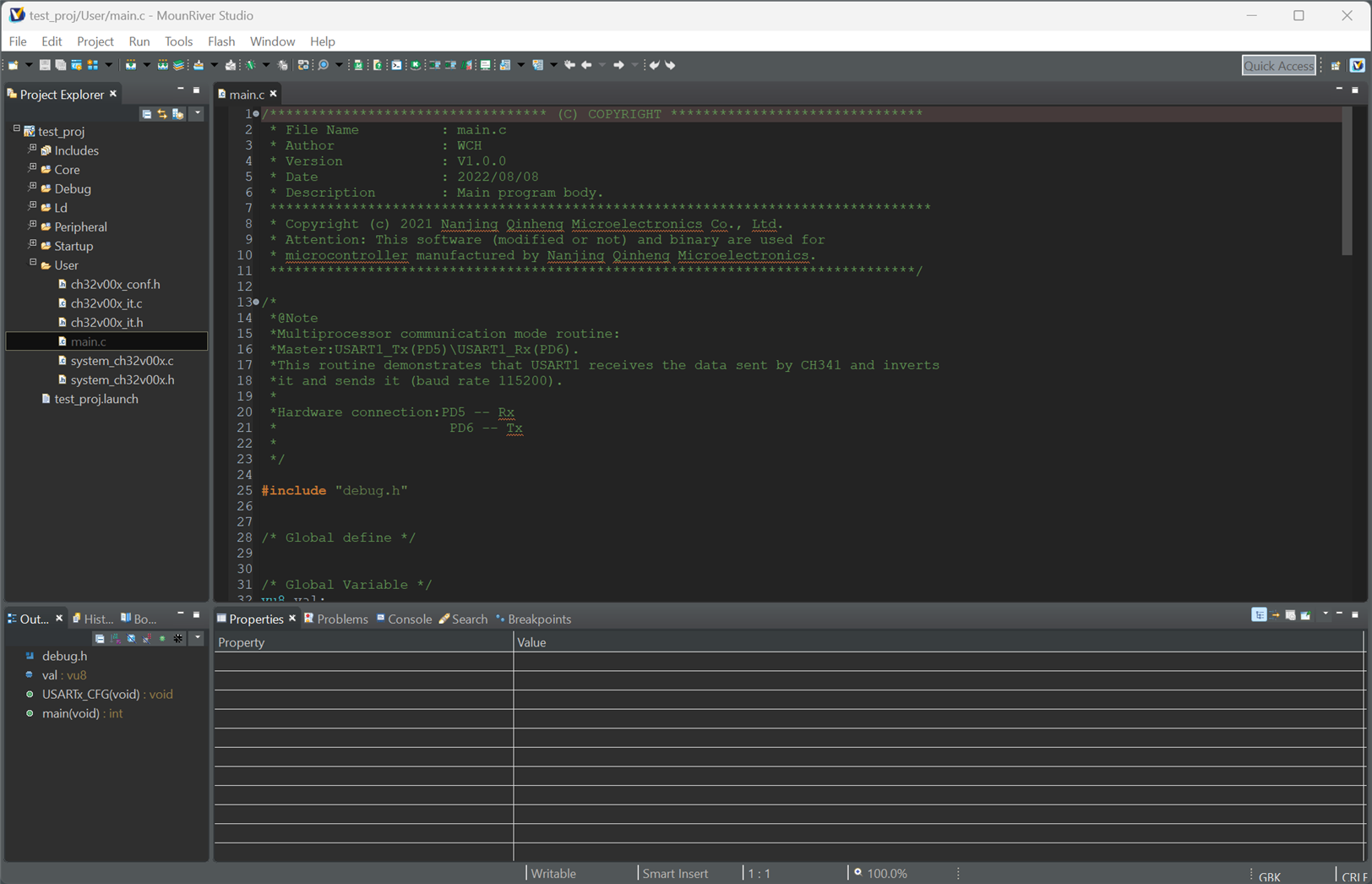The image size is (1372, 884).
Task: Click the Search magnifier toolbar icon
Action: point(323,65)
